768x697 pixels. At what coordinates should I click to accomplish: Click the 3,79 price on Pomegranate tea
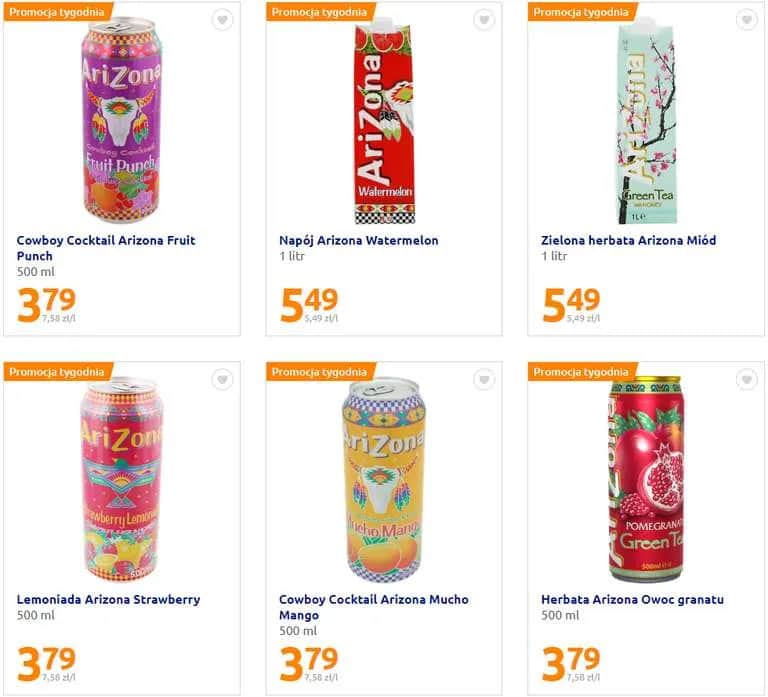(x=571, y=660)
